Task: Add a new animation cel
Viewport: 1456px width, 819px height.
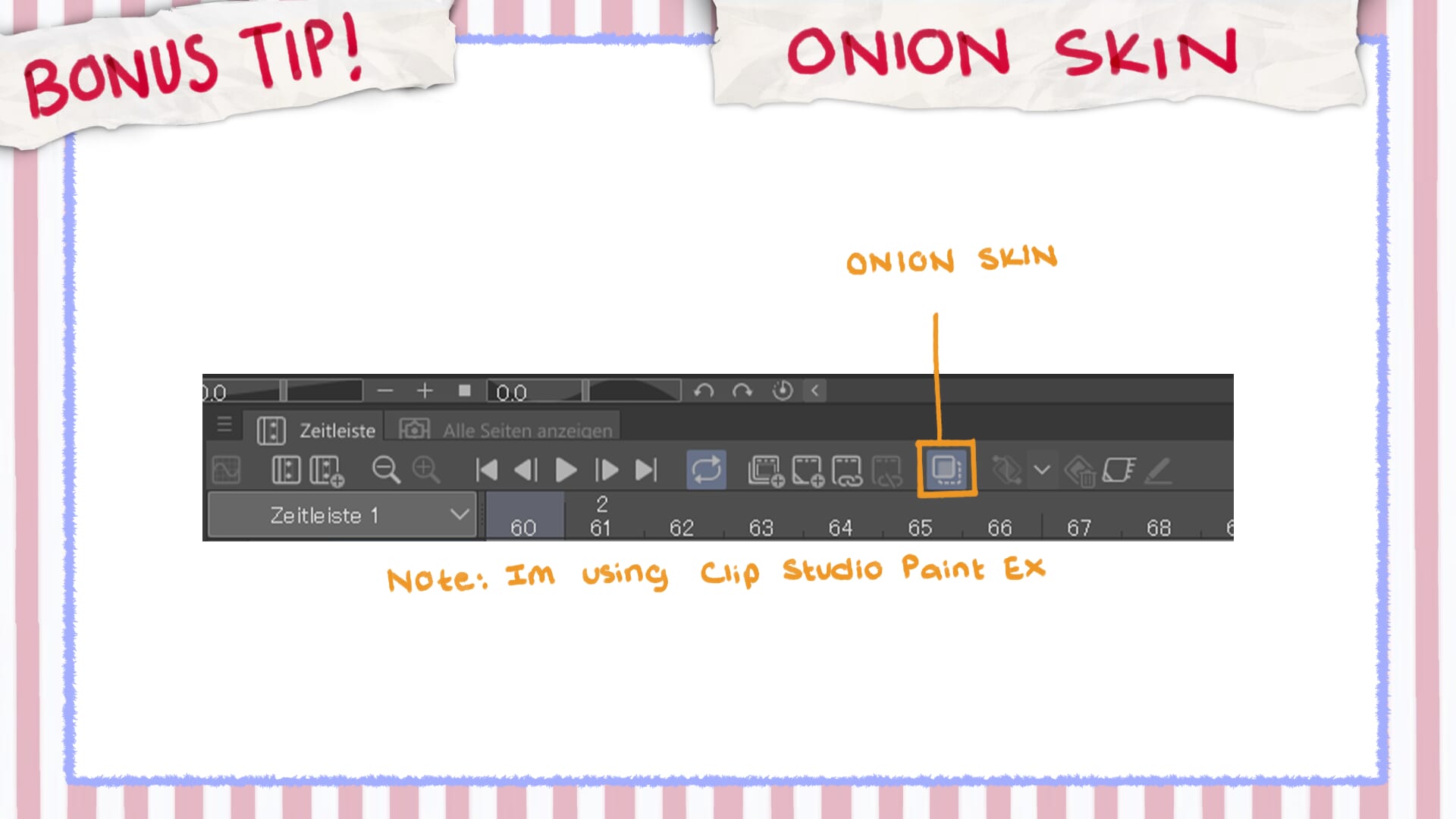Action: pyautogui.click(x=808, y=470)
